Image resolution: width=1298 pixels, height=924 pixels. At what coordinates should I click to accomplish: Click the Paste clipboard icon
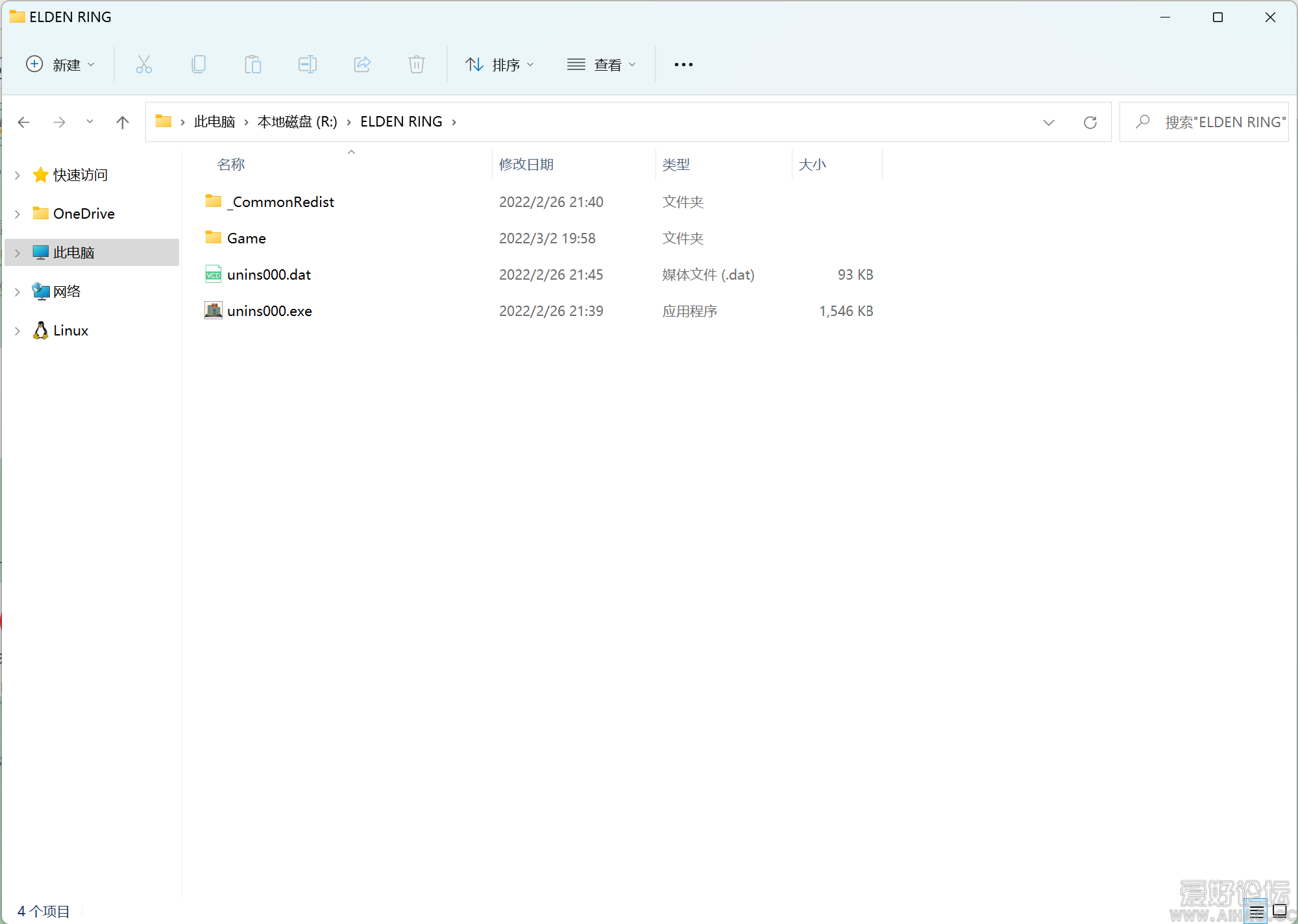253,64
